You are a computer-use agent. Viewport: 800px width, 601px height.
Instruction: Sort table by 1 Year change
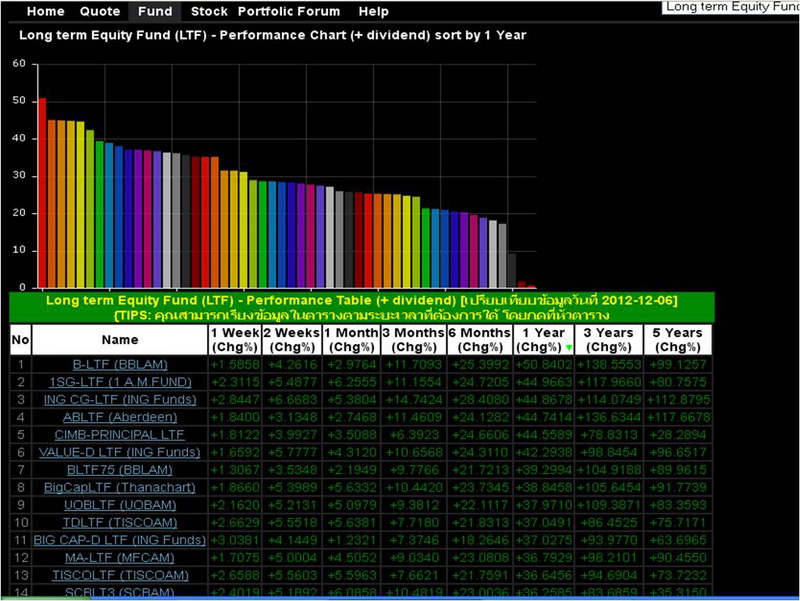pos(543,340)
